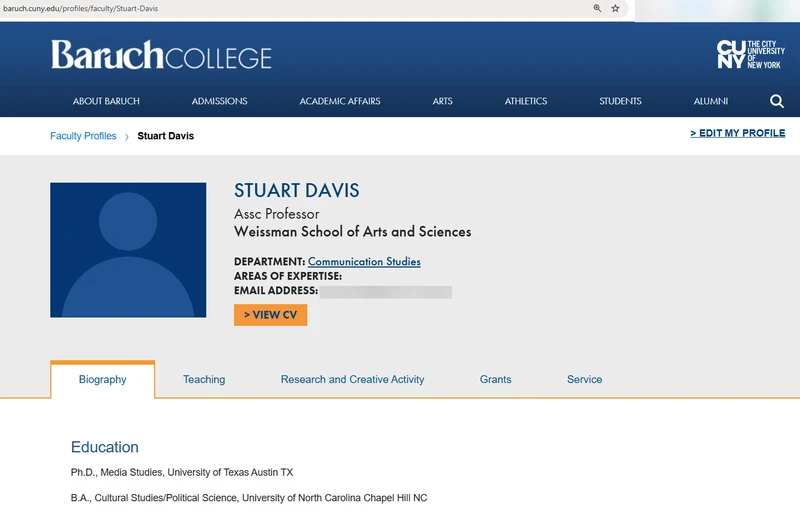Open the Communication Studies department link
The width and height of the screenshot is (800, 524).
(x=364, y=261)
